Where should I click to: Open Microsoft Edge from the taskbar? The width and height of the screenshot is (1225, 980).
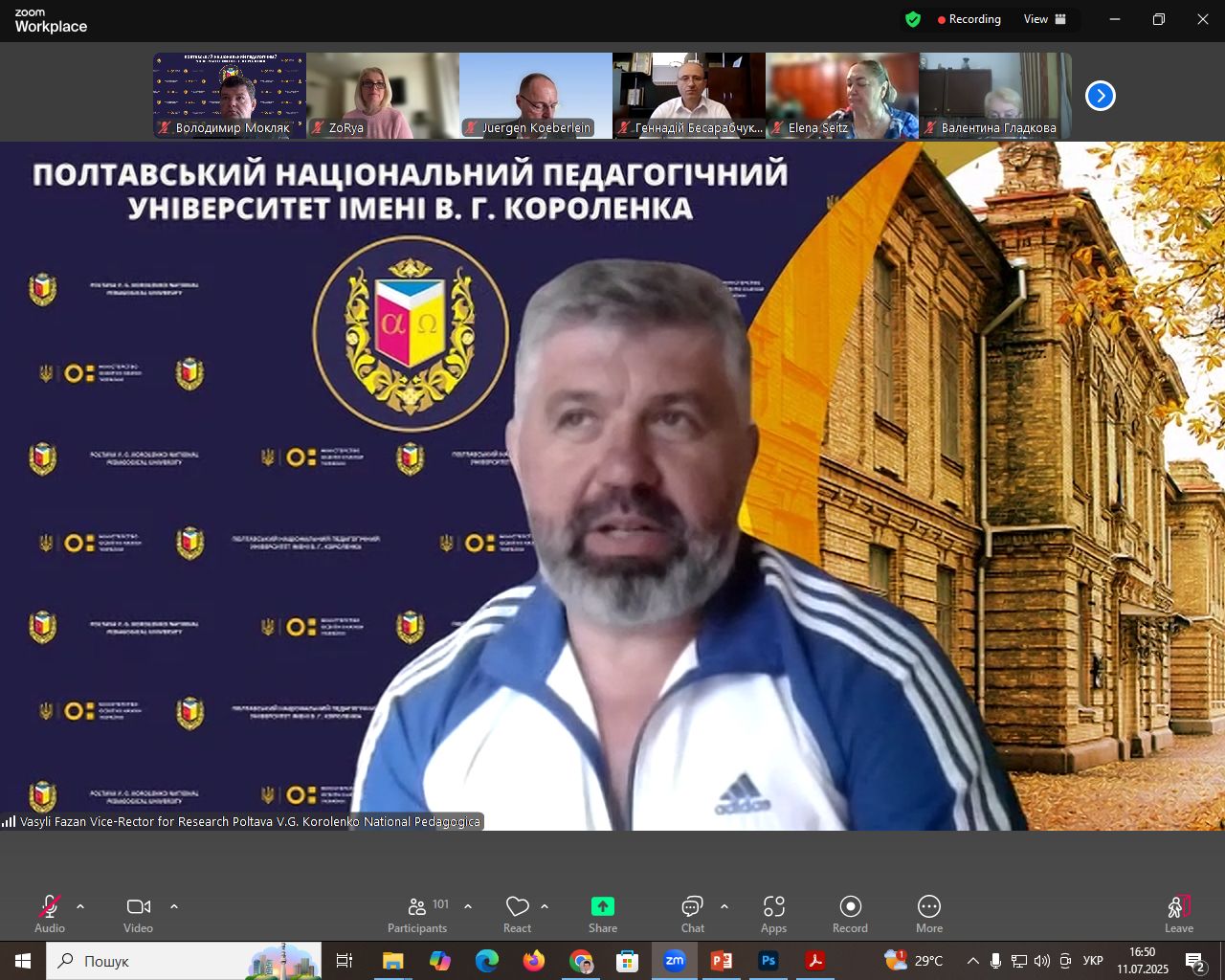[486, 961]
